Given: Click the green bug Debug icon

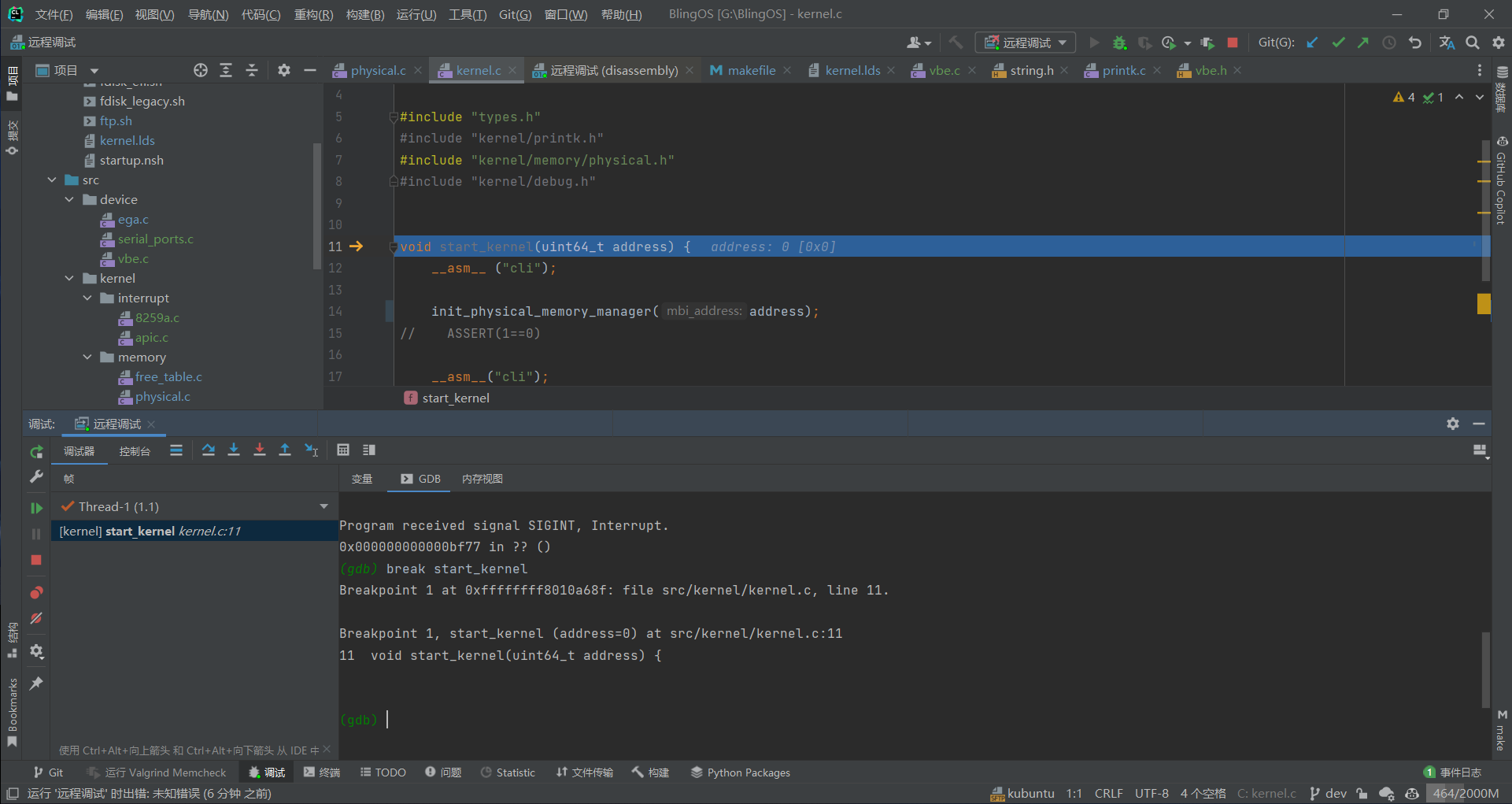Looking at the screenshot, I should click(x=1119, y=43).
